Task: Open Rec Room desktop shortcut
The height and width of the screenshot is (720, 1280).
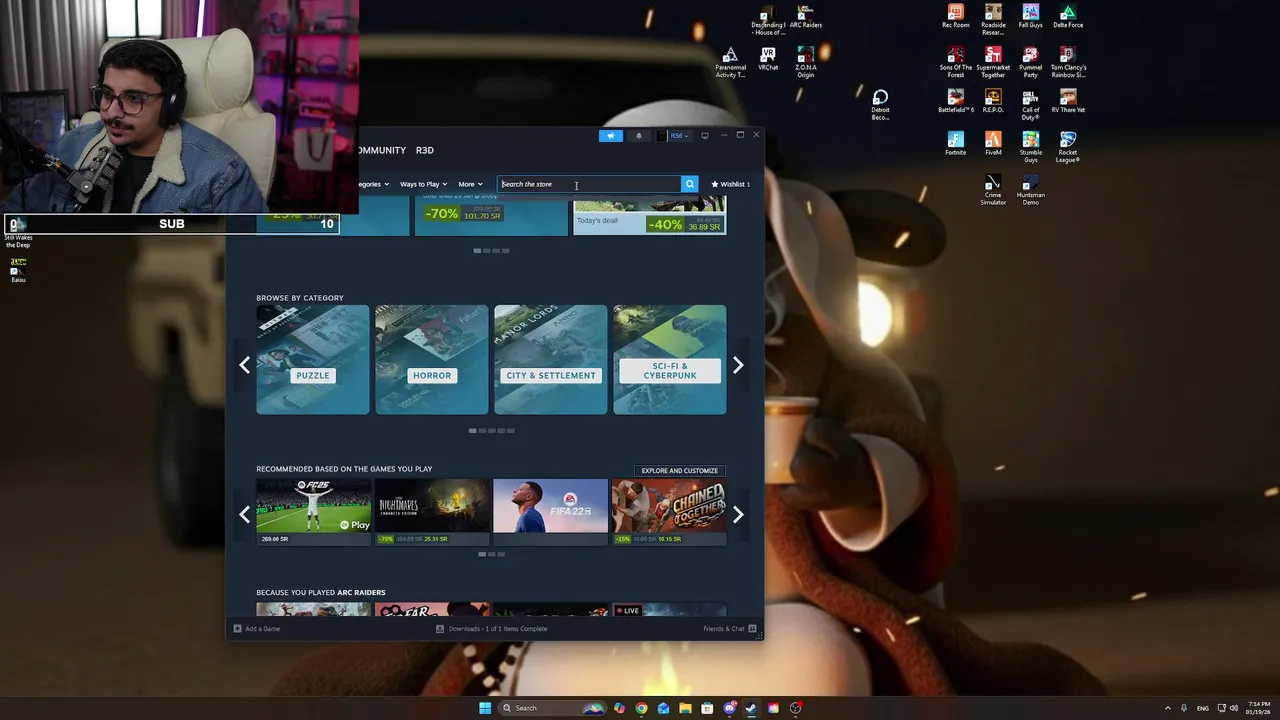Action: (x=956, y=17)
